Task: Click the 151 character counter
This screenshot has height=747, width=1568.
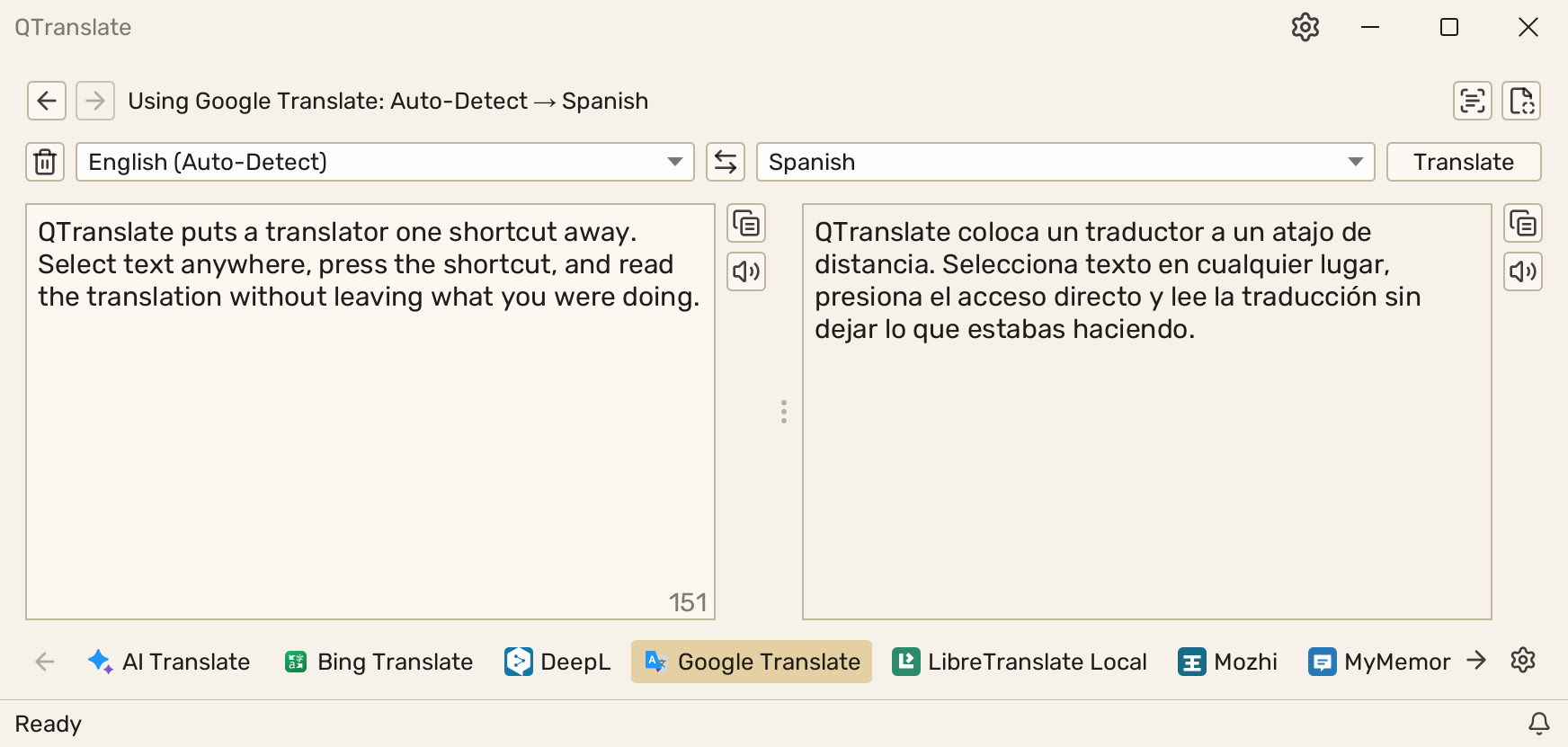Action: pos(688,602)
